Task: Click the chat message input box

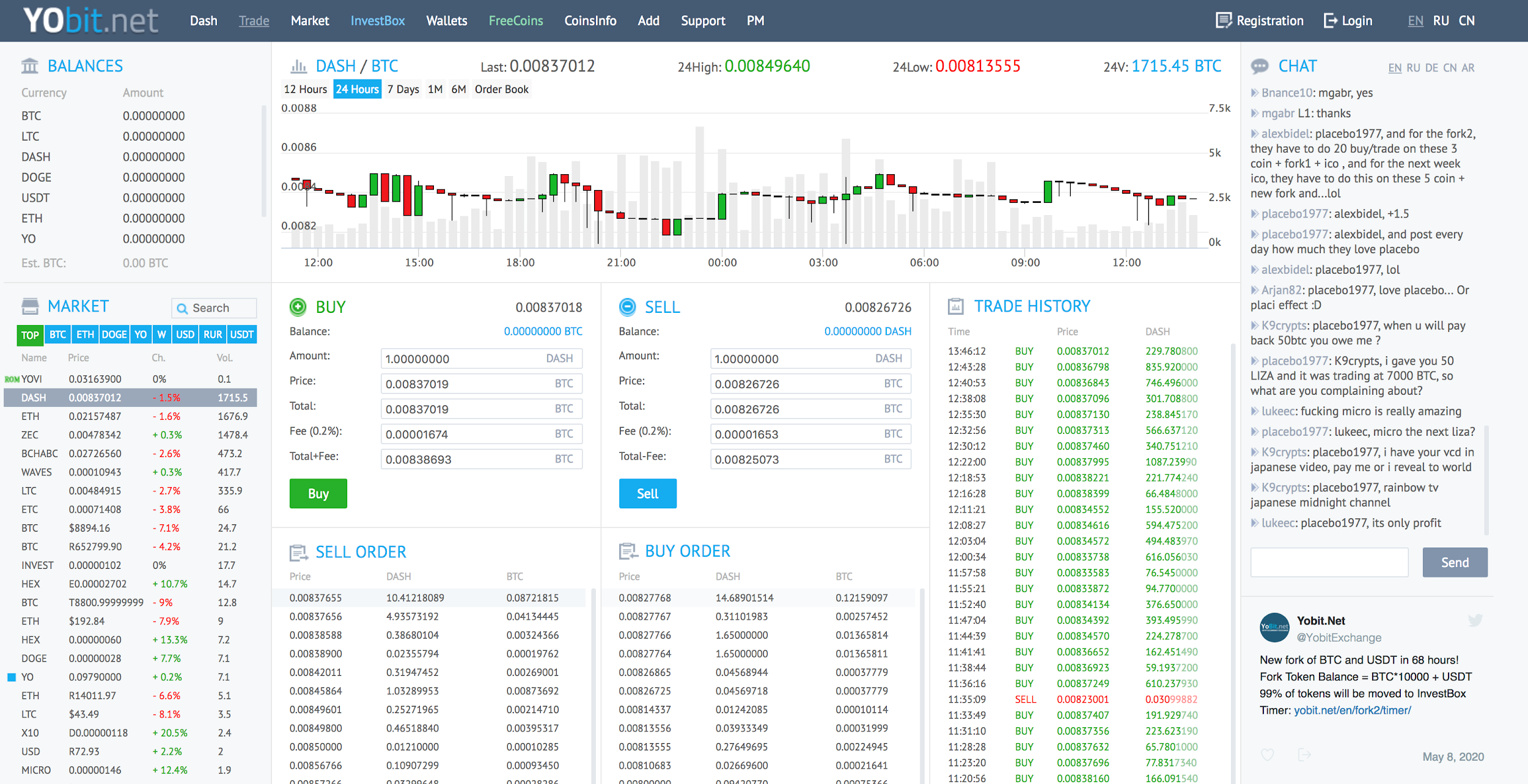Action: [1329, 563]
